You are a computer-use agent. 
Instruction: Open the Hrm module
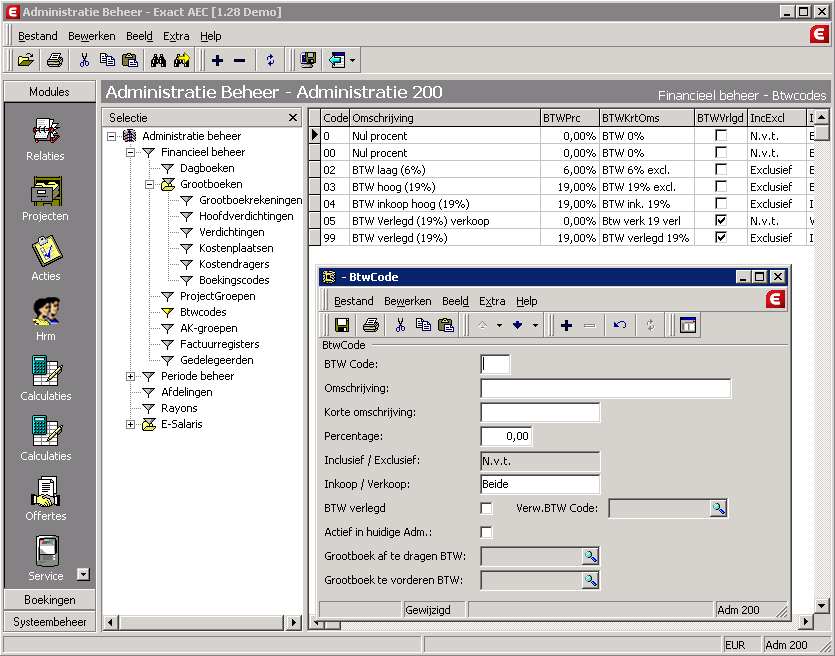46,319
